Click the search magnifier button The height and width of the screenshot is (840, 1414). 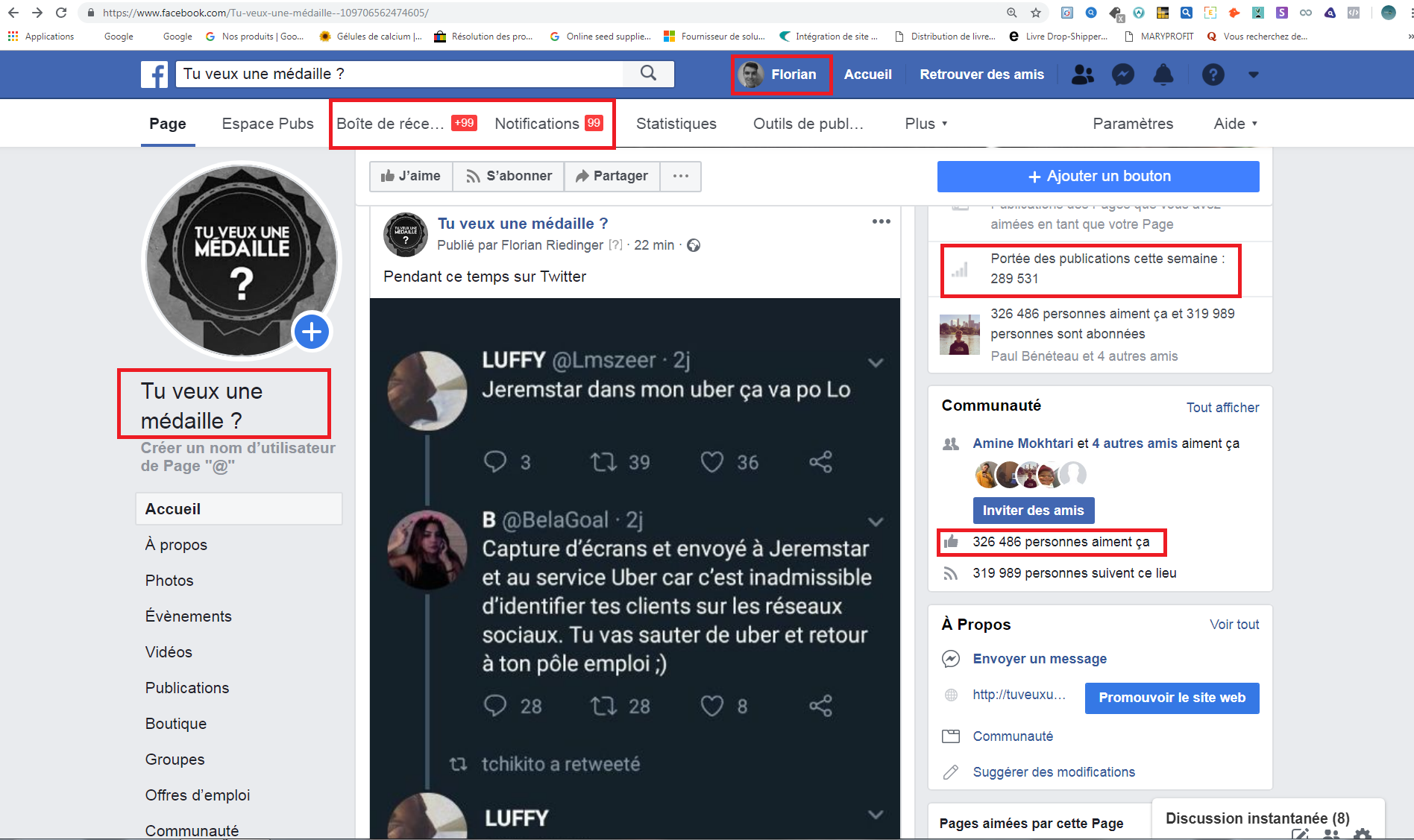pos(649,73)
